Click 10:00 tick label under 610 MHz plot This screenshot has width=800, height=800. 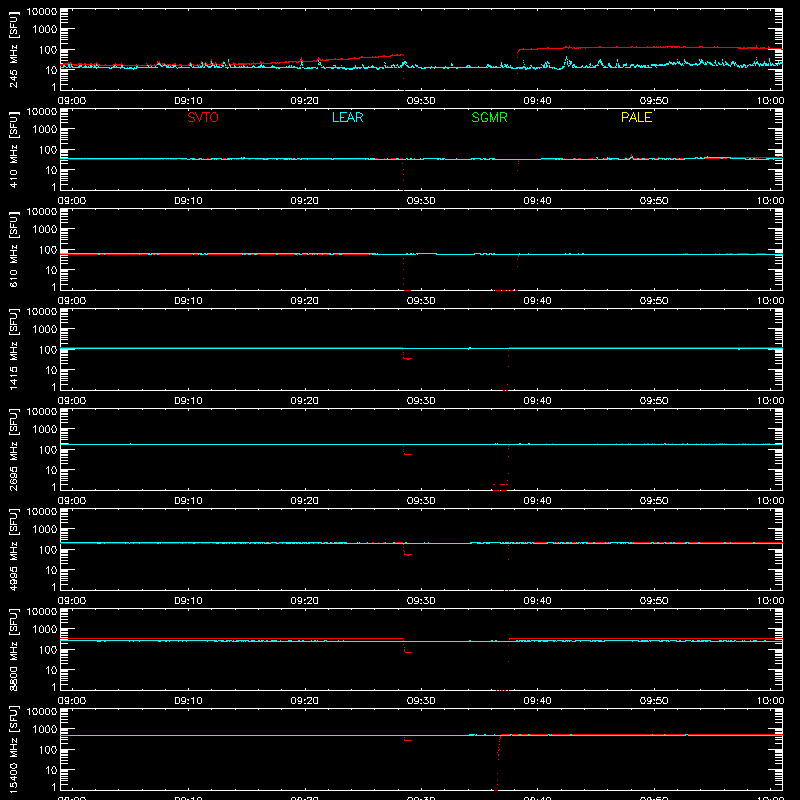770,301
